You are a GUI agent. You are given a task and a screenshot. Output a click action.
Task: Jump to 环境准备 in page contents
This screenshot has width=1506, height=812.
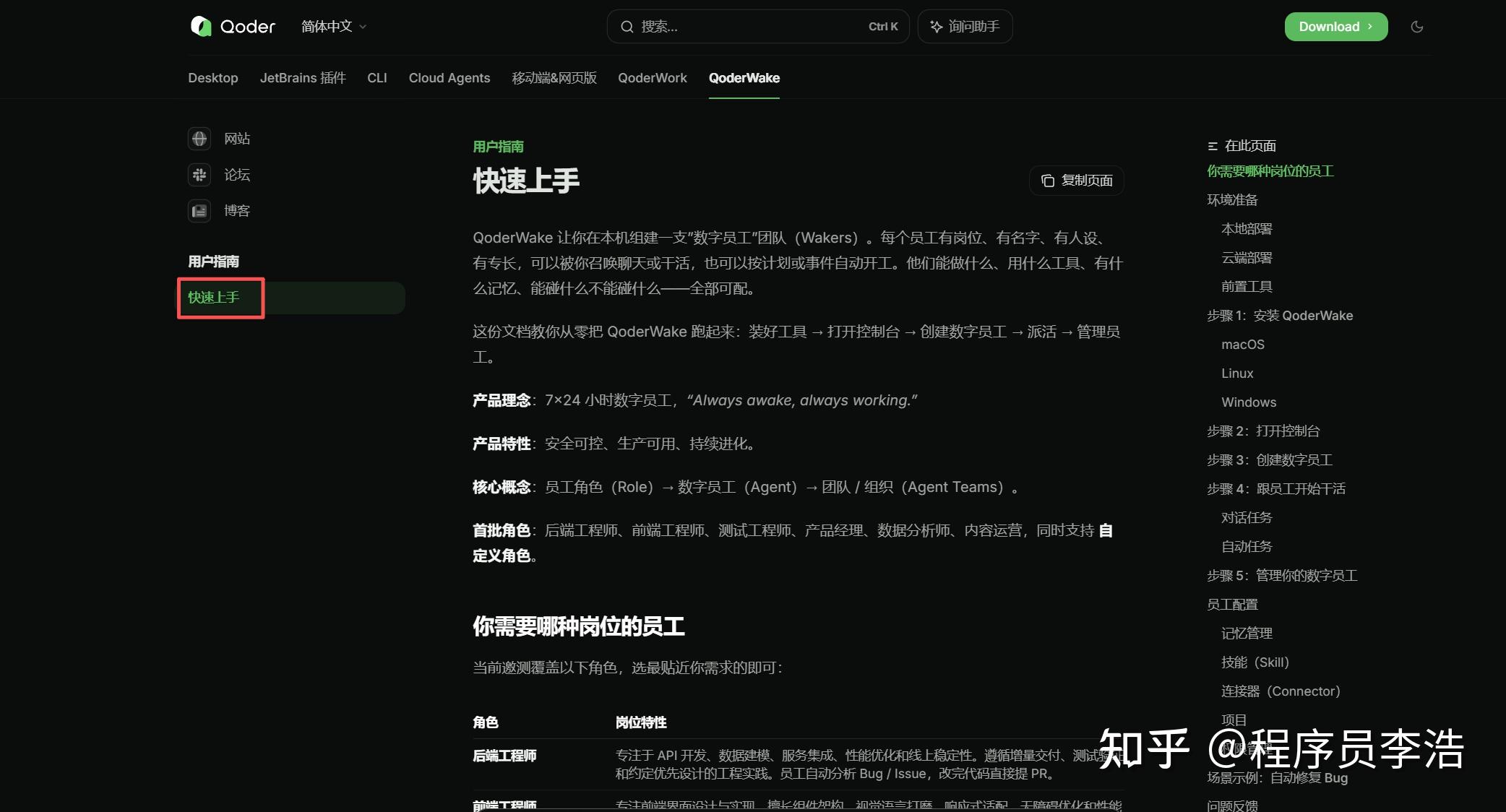[1232, 200]
